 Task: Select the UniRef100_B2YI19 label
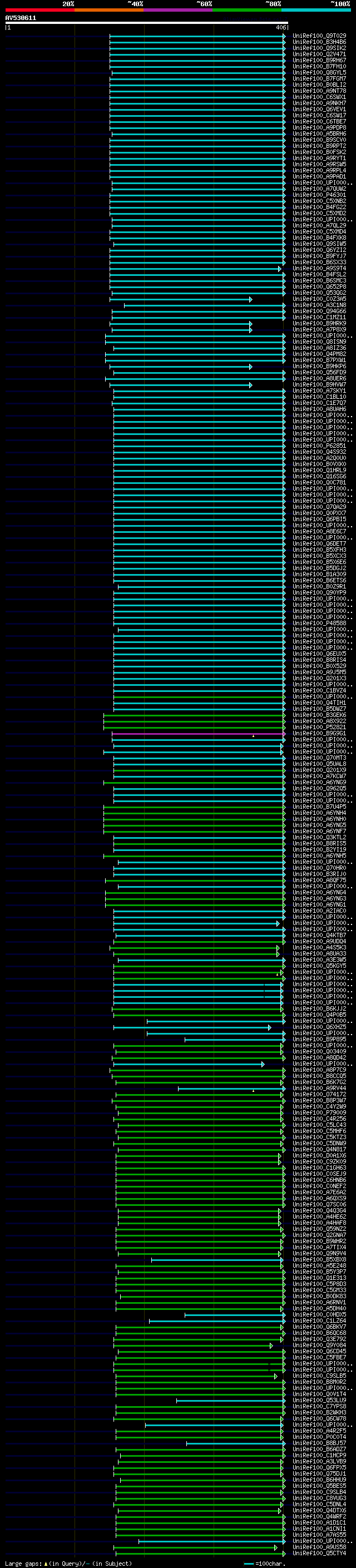[319, 850]
